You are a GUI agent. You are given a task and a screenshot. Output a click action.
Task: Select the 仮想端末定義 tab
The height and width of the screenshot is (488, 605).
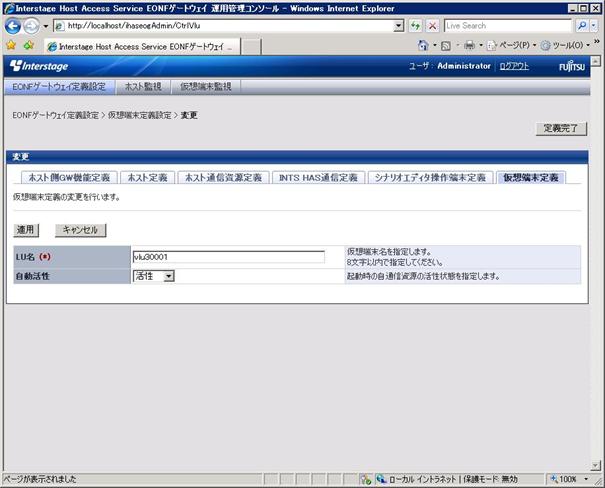coord(531,177)
